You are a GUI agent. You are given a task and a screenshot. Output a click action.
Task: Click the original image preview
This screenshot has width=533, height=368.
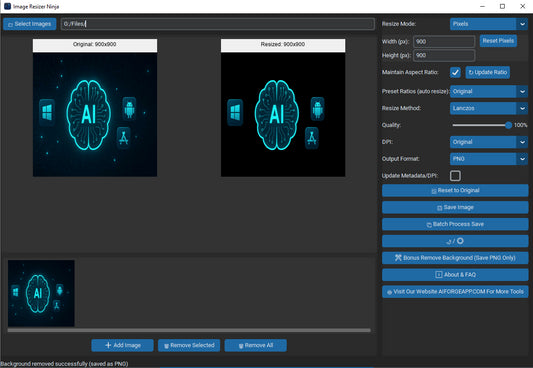[95, 115]
